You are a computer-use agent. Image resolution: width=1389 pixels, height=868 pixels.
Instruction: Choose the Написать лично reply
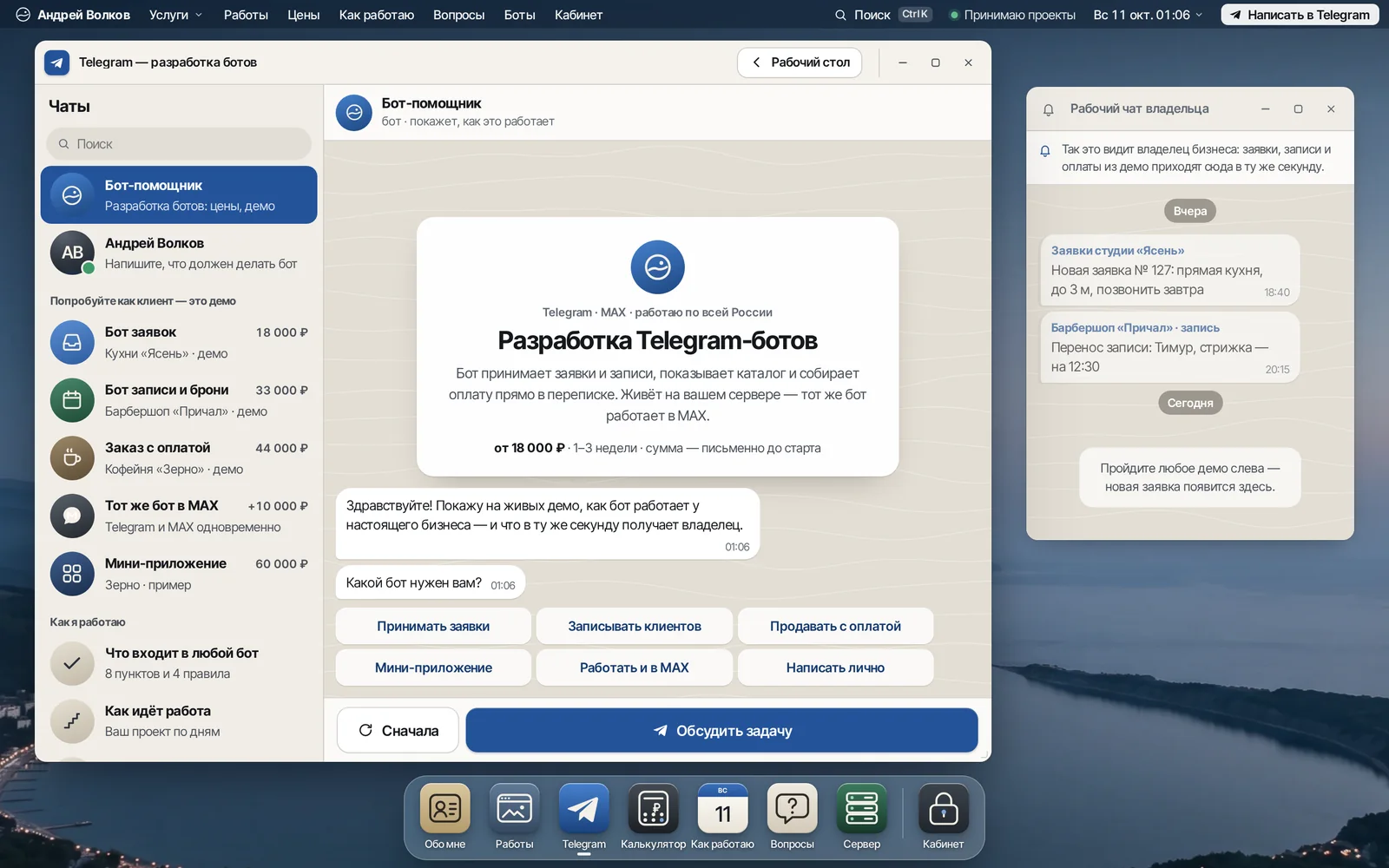pyautogui.click(x=835, y=667)
